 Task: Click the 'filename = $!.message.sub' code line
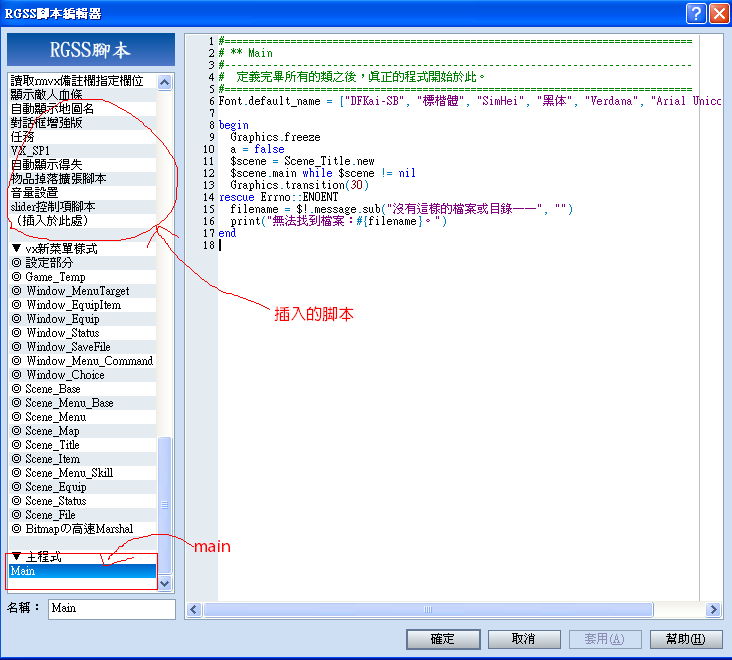coord(401,209)
